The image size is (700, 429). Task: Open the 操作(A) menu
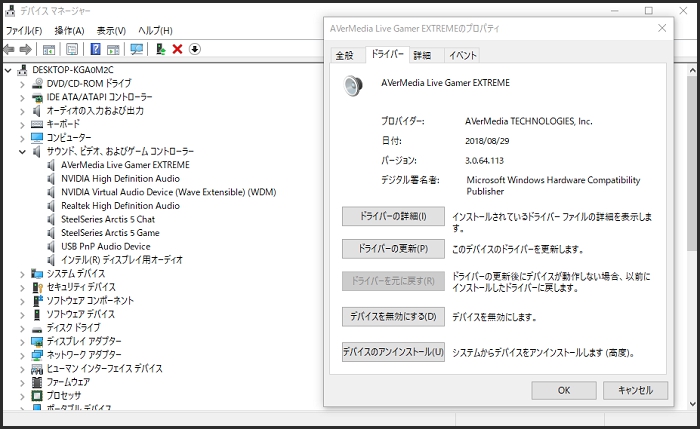69,30
